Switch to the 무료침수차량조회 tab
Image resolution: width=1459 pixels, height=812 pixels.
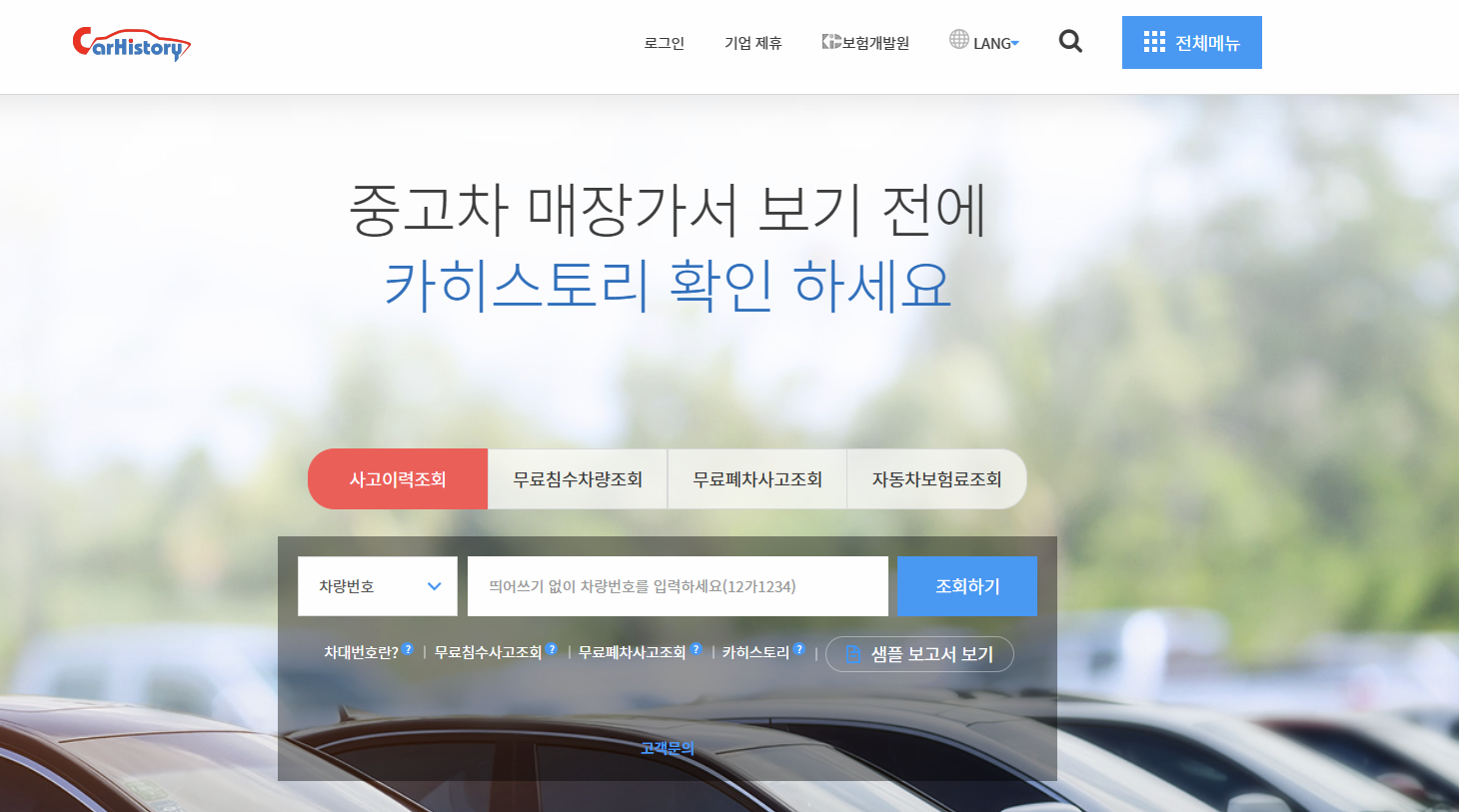point(577,478)
